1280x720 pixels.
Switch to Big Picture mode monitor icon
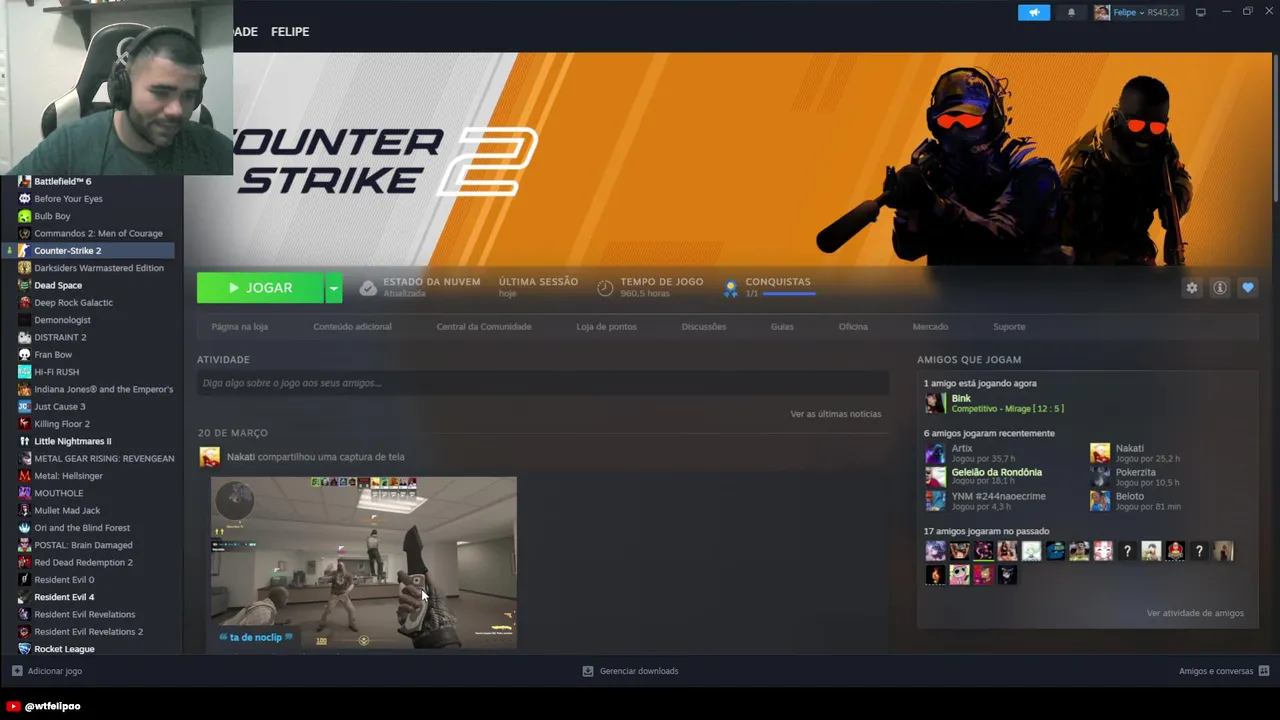pos(1201,12)
